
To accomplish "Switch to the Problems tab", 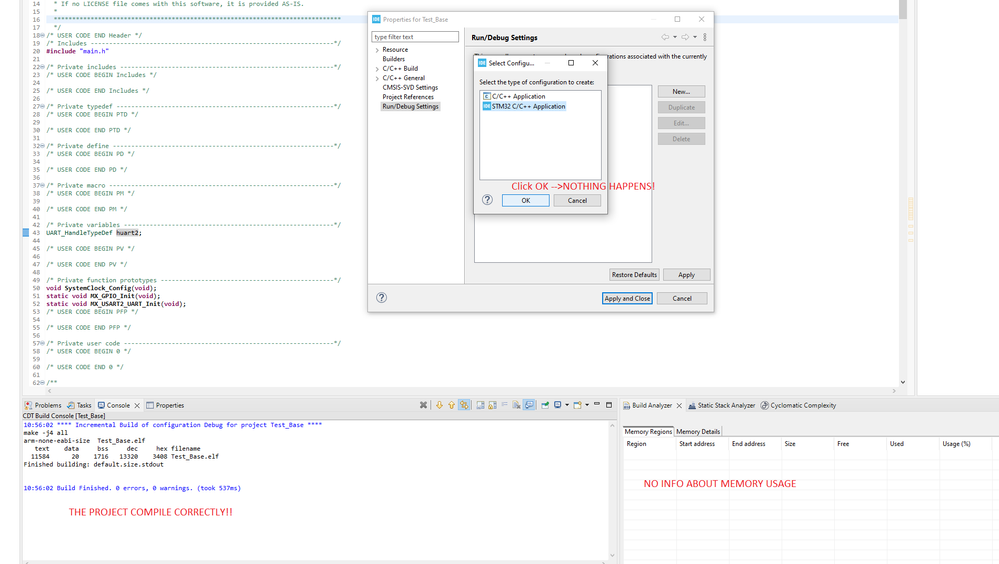I will pos(43,405).
